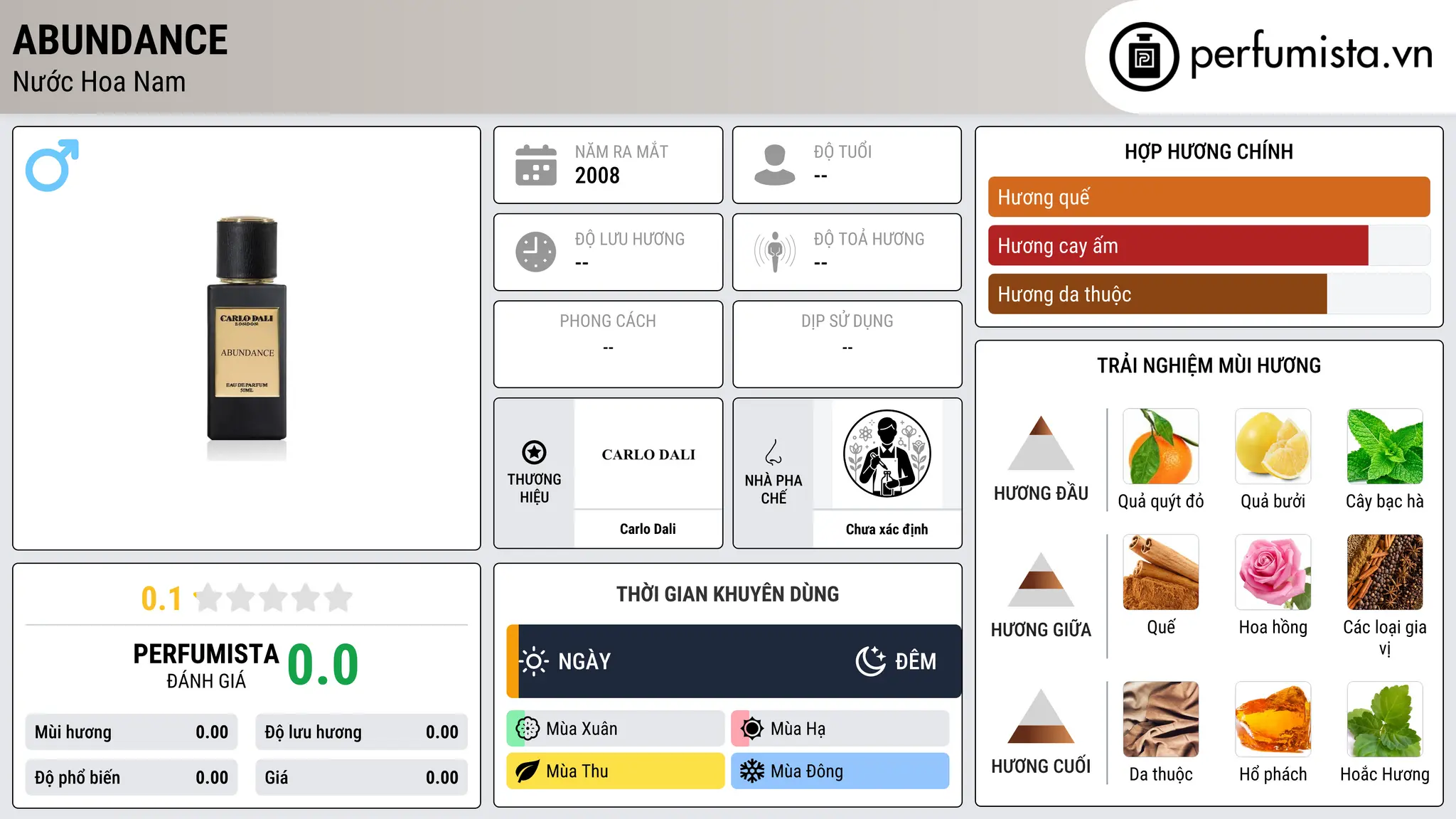The width and height of the screenshot is (1456, 819).
Task: Open the Carlo Dali brand name link
Action: (648, 529)
